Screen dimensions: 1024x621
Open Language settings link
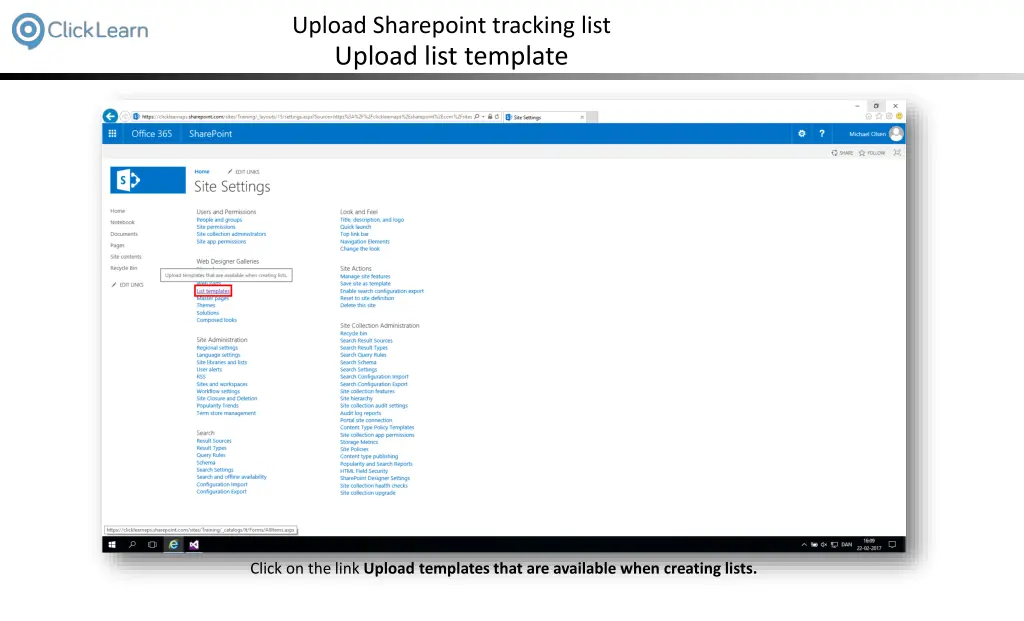218,355
